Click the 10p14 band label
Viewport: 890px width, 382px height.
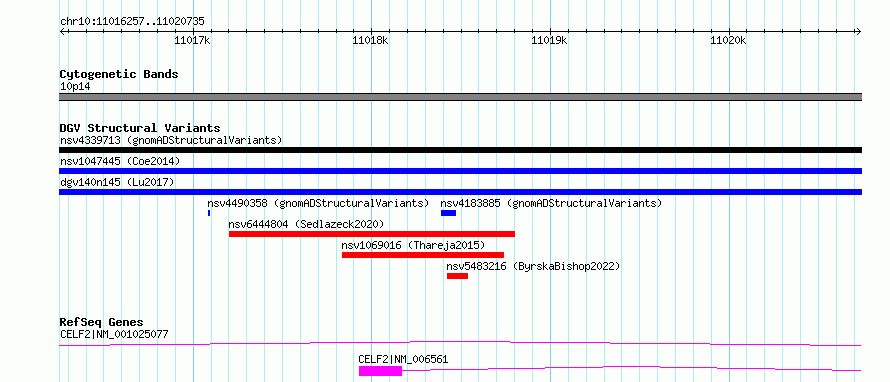click(75, 87)
